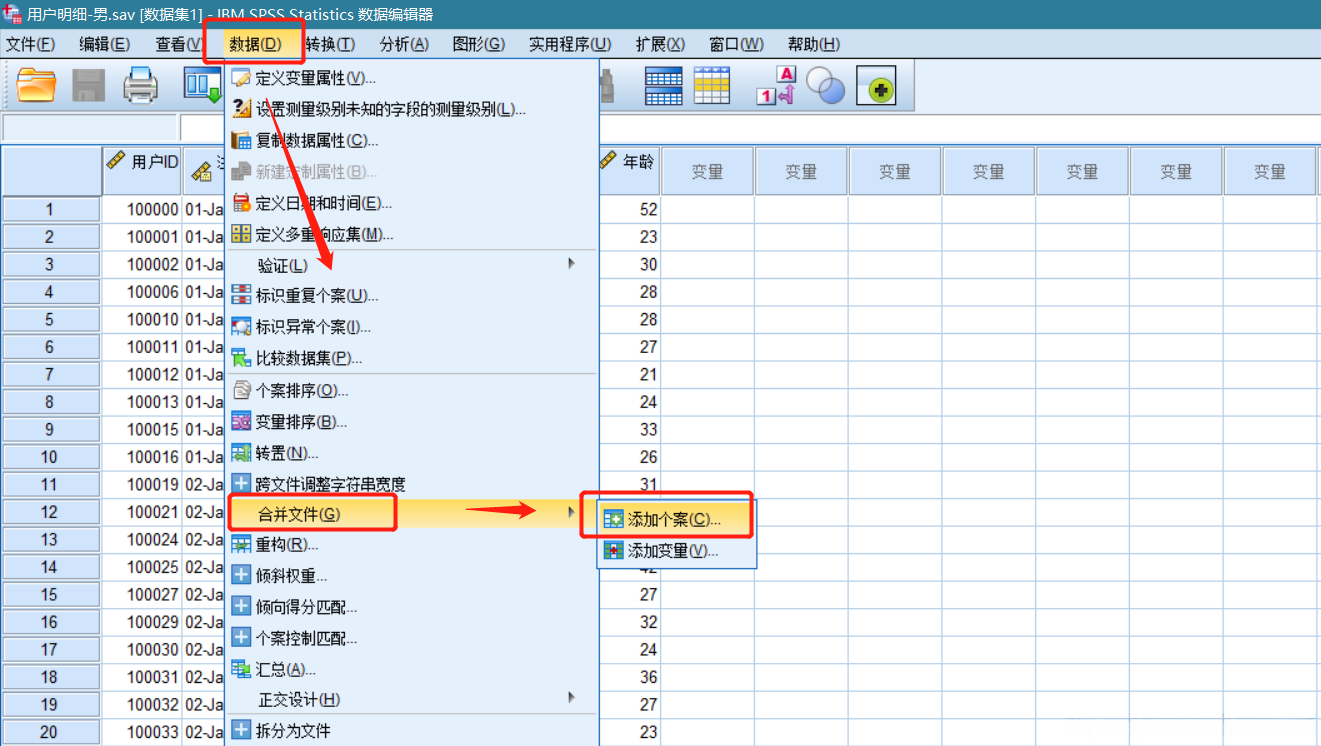The width and height of the screenshot is (1321, 746).
Task: Open the 图形 menu
Action: click(x=479, y=44)
